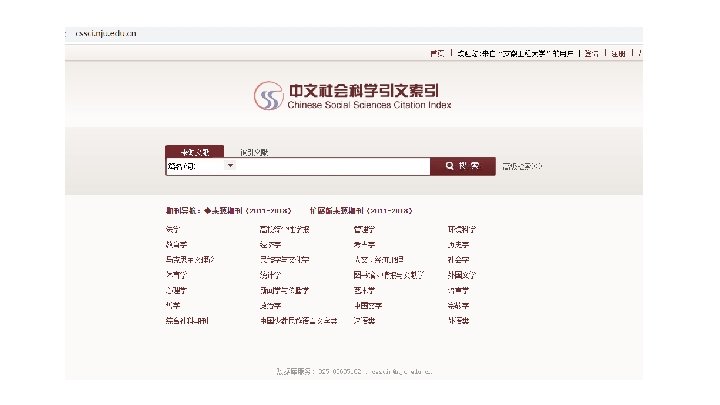Open the 经济学 subject category
This screenshot has width=720, height=405.
pos(270,245)
